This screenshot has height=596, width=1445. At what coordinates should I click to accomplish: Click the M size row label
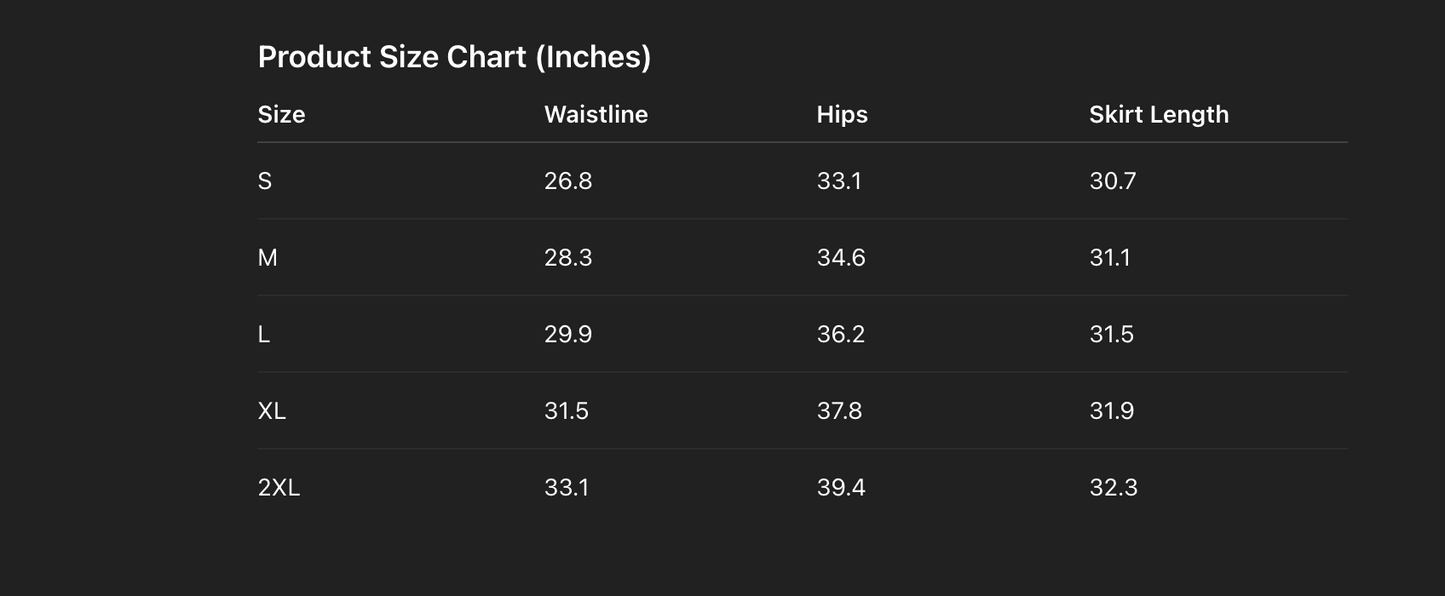267,258
